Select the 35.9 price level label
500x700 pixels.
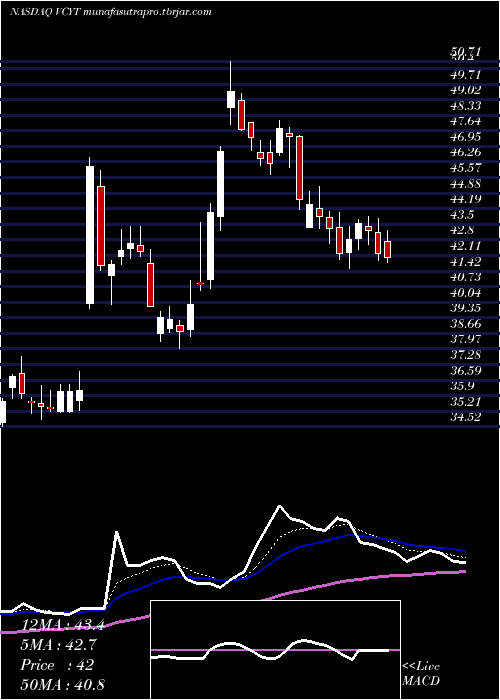coord(462,387)
